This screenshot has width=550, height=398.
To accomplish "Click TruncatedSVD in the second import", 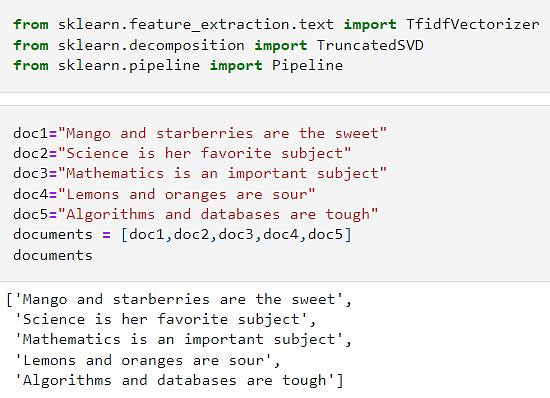I will click(370, 45).
